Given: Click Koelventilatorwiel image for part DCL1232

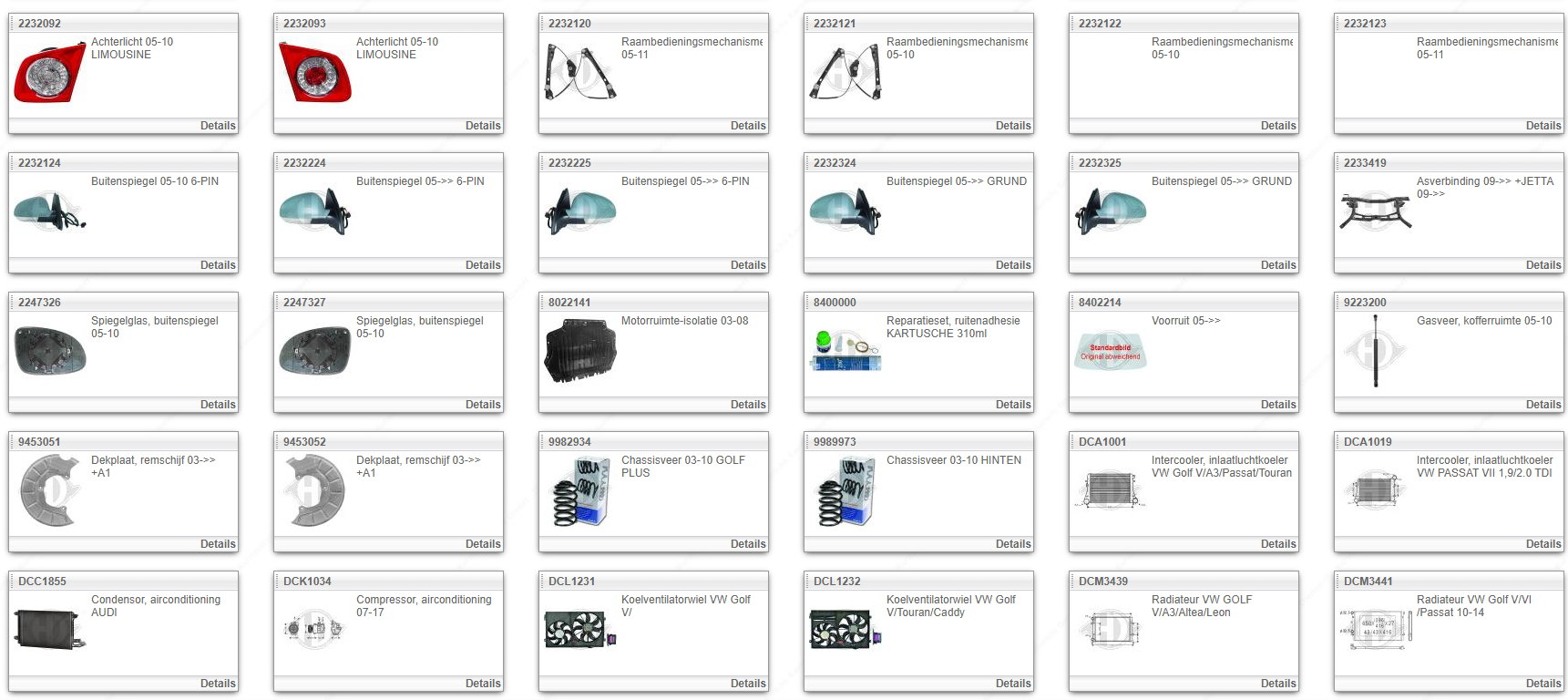Looking at the screenshot, I should point(845,629).
